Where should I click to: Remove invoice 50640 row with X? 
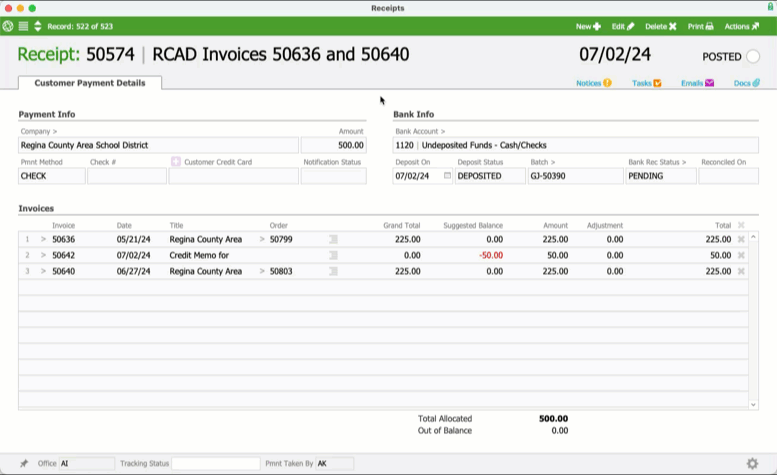[741, 271]
